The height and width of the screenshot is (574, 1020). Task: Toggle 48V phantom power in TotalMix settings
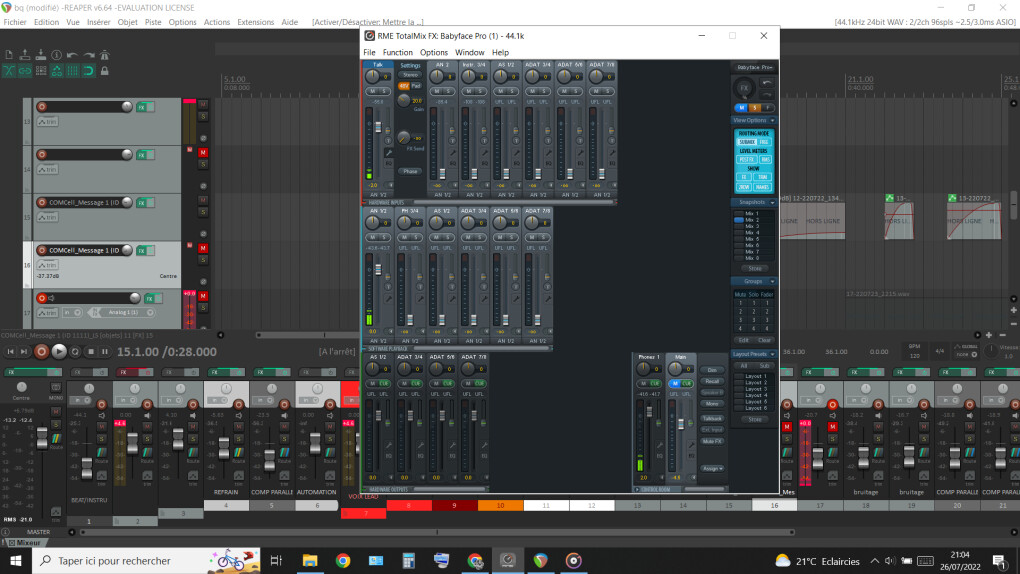(404, 86)
